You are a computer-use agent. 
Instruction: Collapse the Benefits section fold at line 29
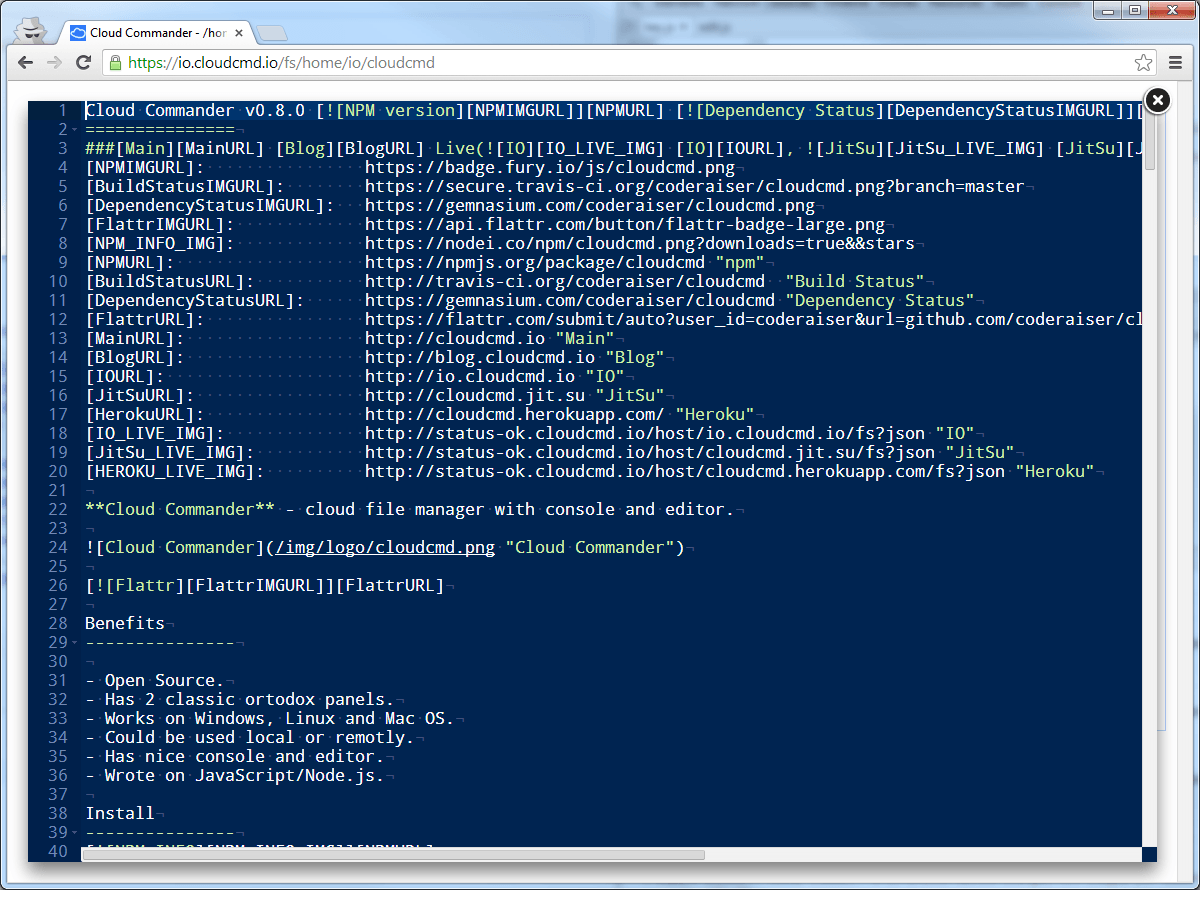pyautogui.click(x=75, y=643)
